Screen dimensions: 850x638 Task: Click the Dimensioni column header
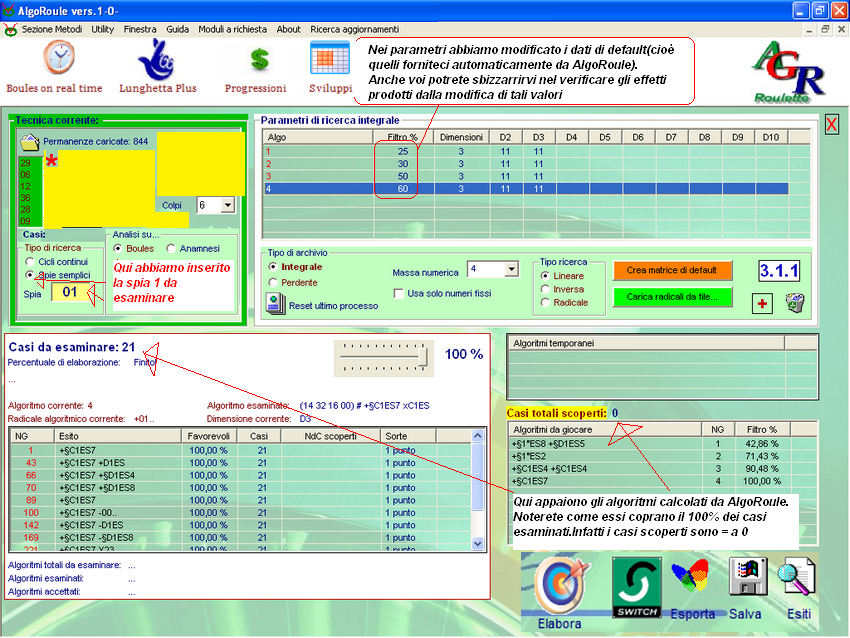[461, 137]
